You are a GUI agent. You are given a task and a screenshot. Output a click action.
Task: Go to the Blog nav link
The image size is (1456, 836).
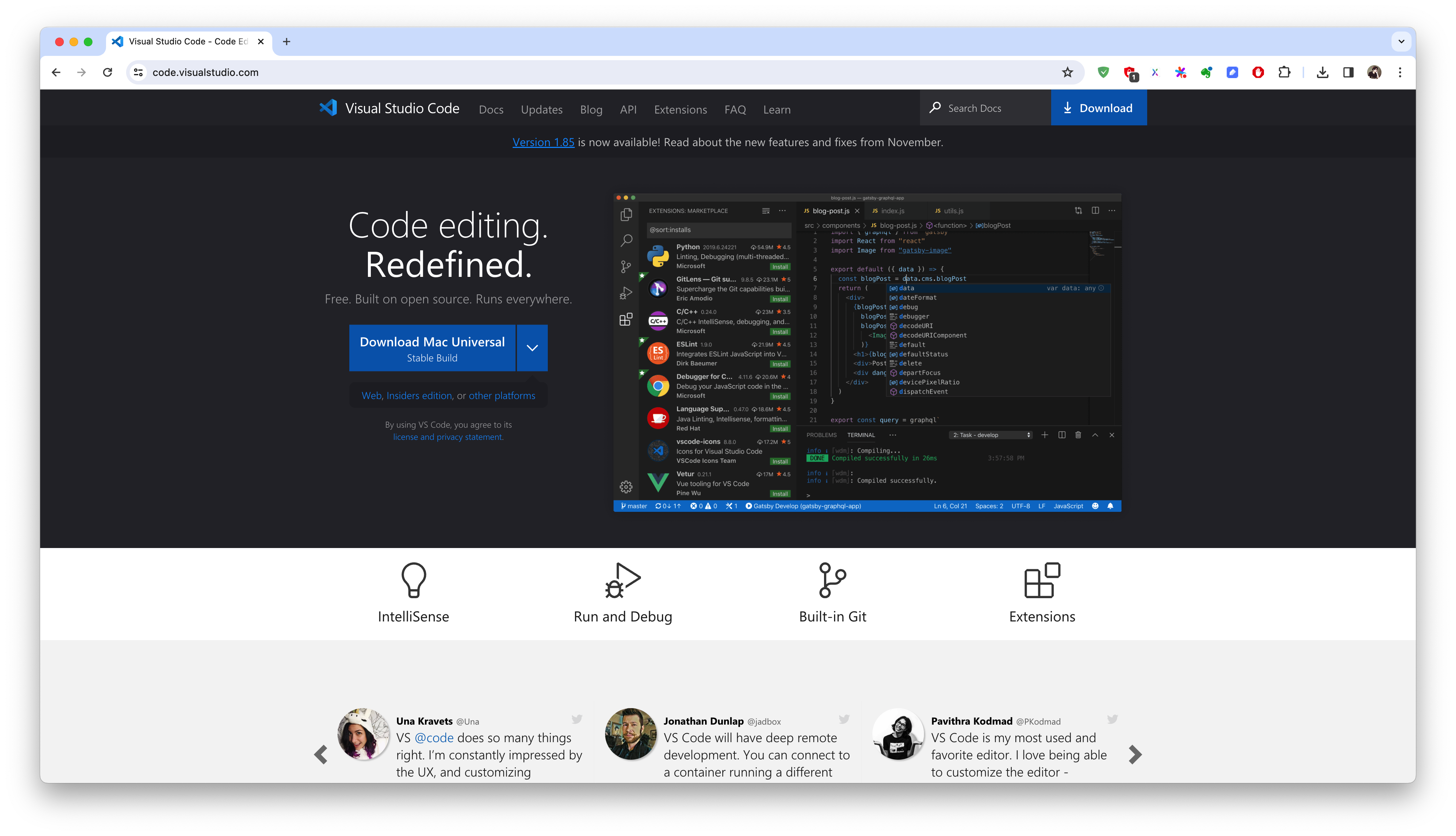point(591,109)
